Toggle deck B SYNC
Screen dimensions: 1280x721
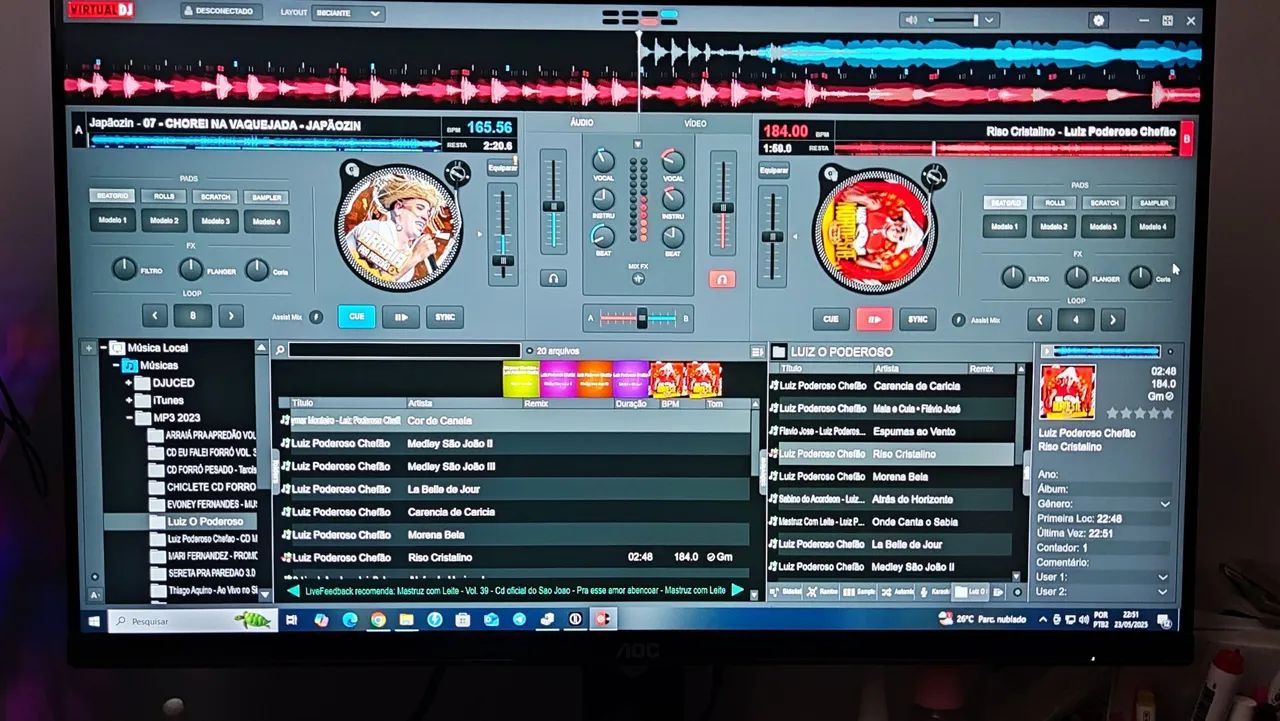[x=917, y=319]
